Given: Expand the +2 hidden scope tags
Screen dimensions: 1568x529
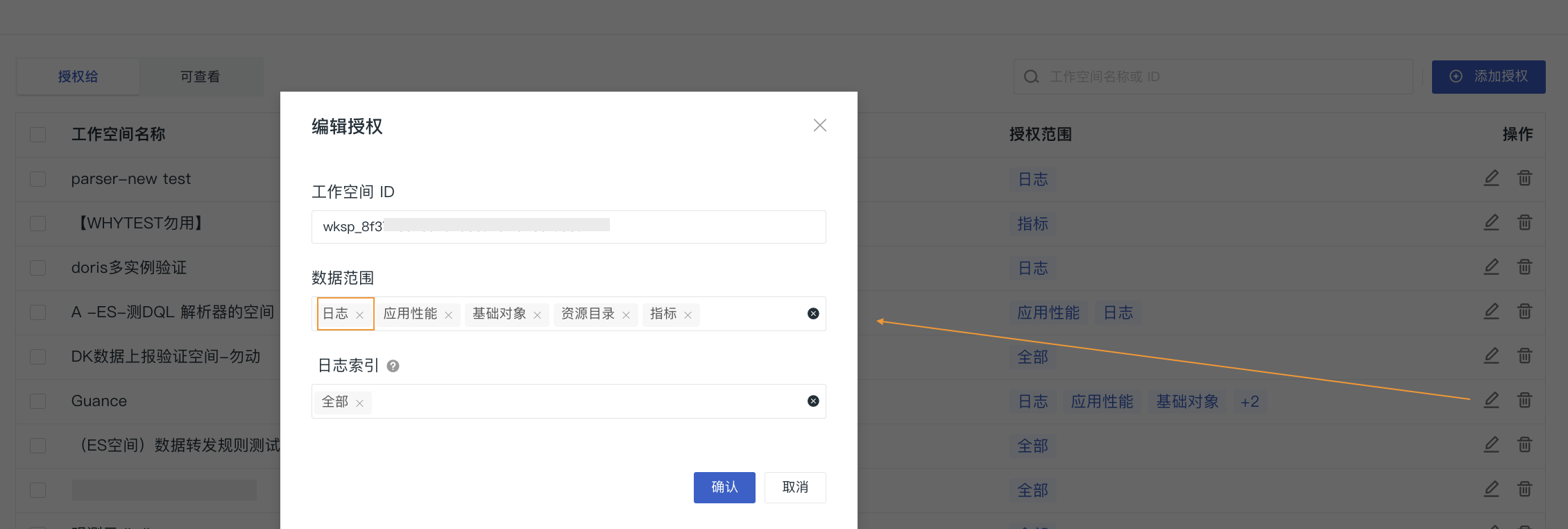Looking at the screenshot, I should (x=1249, y=402).
